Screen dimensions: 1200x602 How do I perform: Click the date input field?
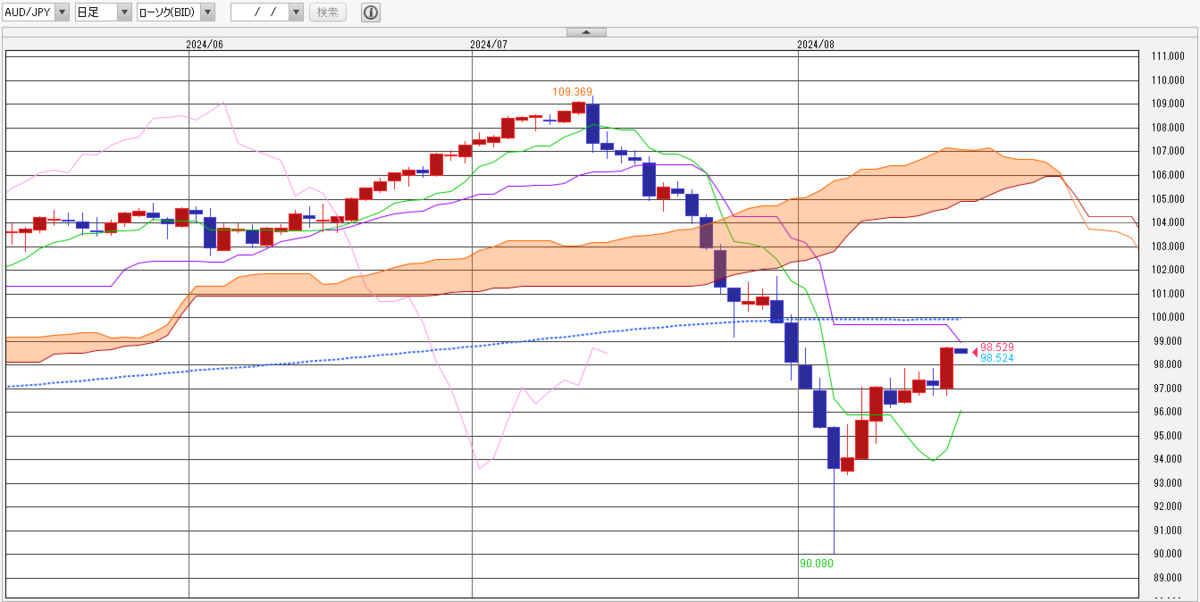(x=260, y=12)
